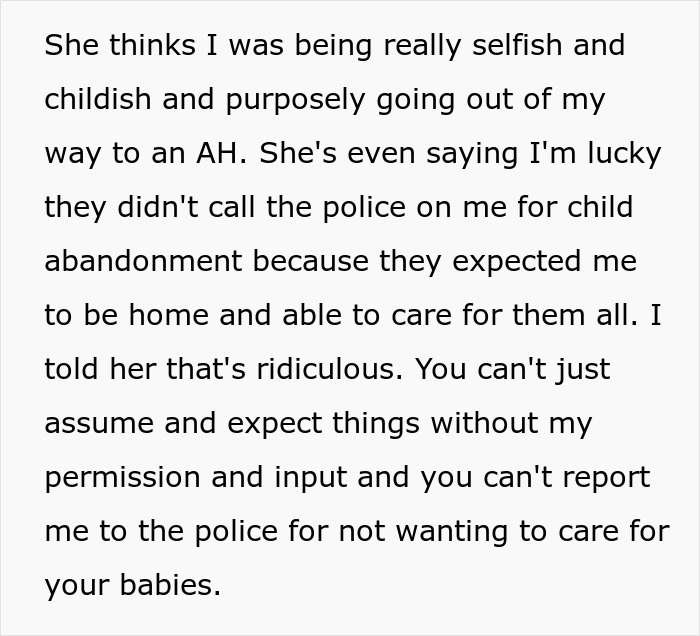This screenshot has width=700, height=636.
Task: Click the word 'child' in fourth line
Action: tap(600, 207)
